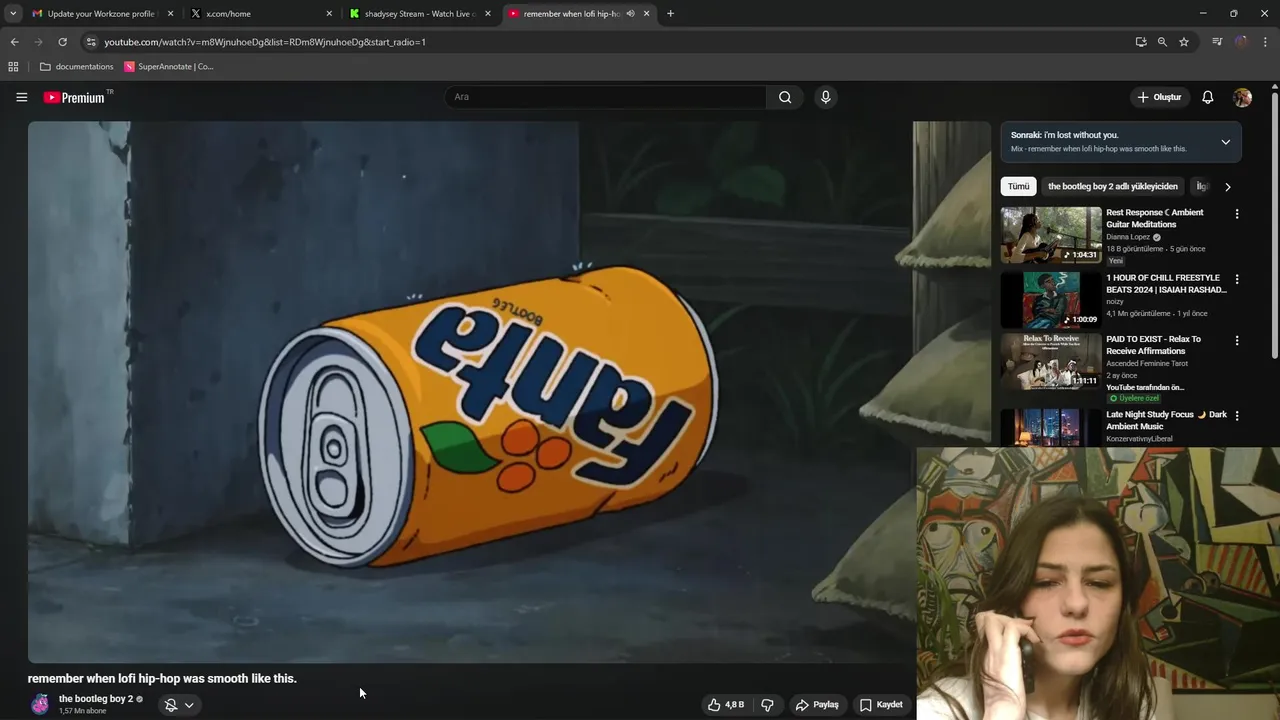This screenshot has height=720, width=1280.
Task: Open 1 HOUR OF CHILL FREESTYLE BEATS title
Action: (x=1166, y=283)
